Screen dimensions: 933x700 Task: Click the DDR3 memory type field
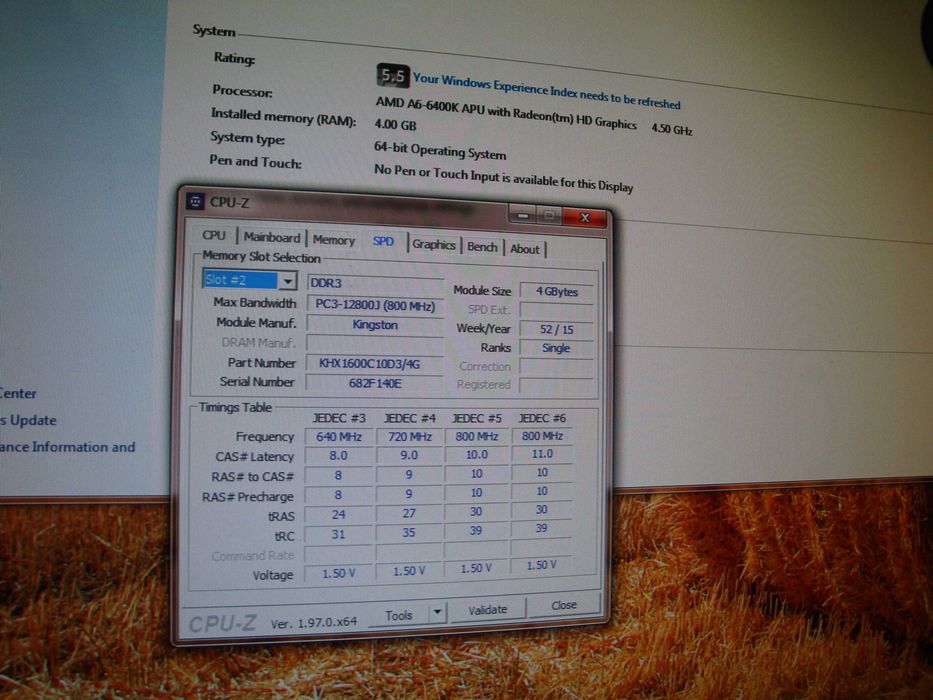[375, 283]
